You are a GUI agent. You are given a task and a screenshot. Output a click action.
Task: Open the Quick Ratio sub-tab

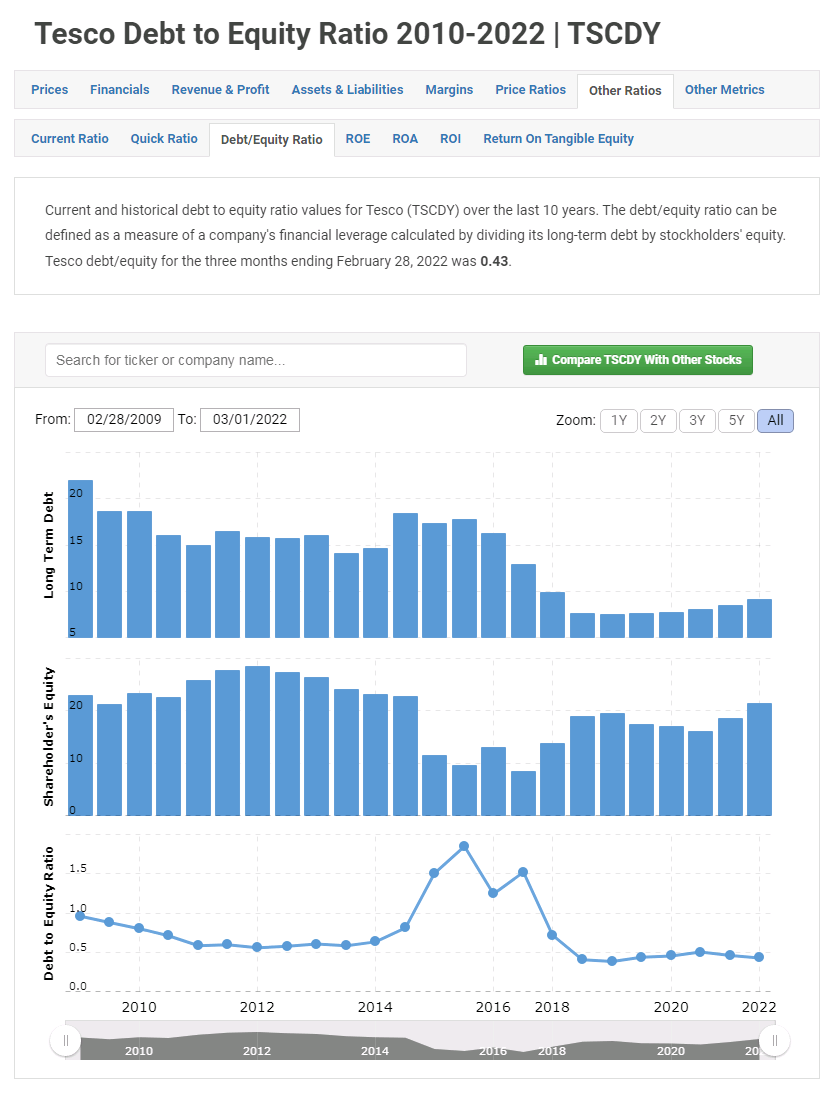(164, 139)
